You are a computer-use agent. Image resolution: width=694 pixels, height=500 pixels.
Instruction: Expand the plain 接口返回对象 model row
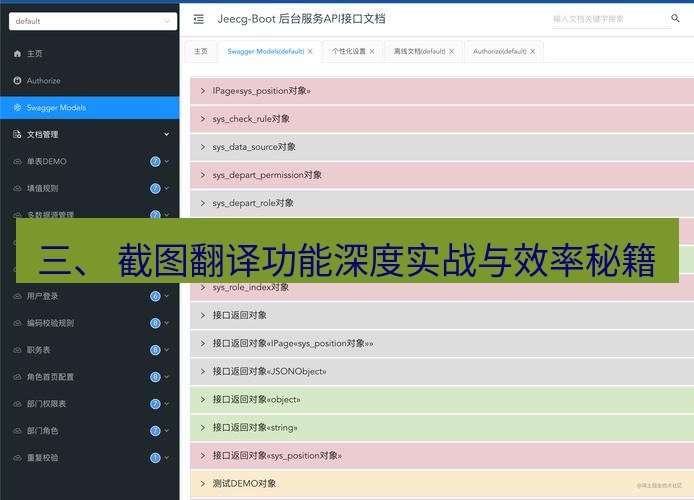(442, 315)
